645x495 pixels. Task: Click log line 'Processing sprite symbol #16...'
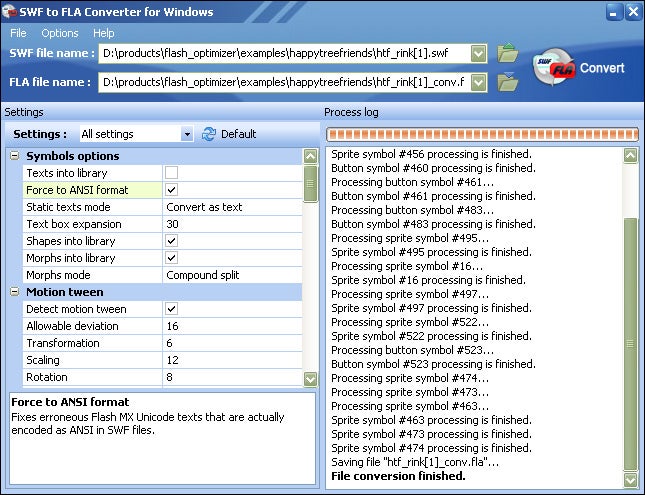pos(407,266)
